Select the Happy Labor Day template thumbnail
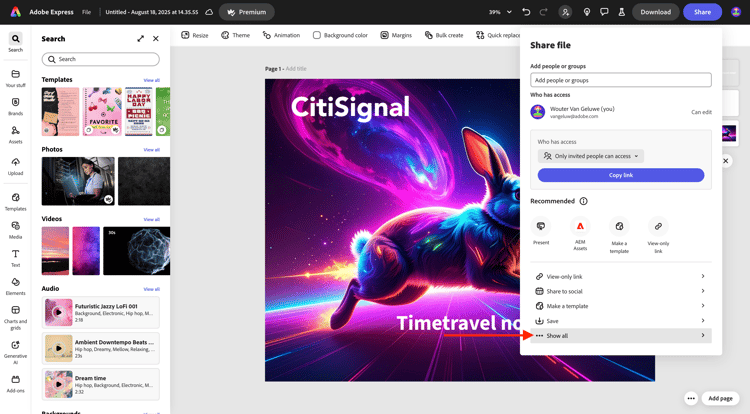This screenshot has width=750, height=414. click(x=139, y=111)
